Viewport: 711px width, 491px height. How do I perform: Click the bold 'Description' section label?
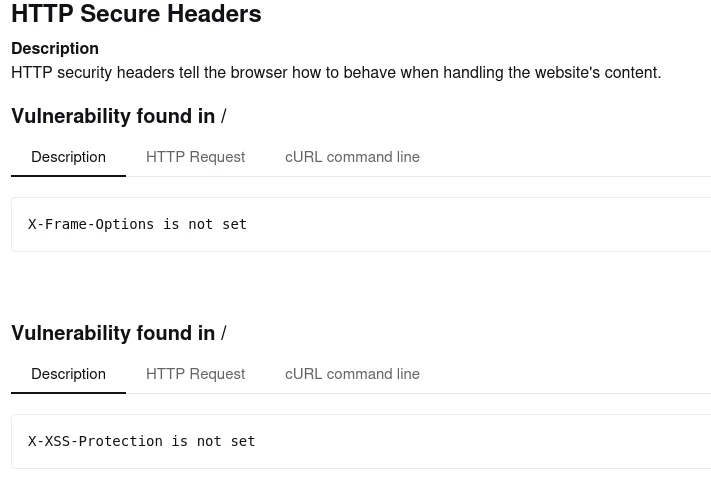coord(55,48)
